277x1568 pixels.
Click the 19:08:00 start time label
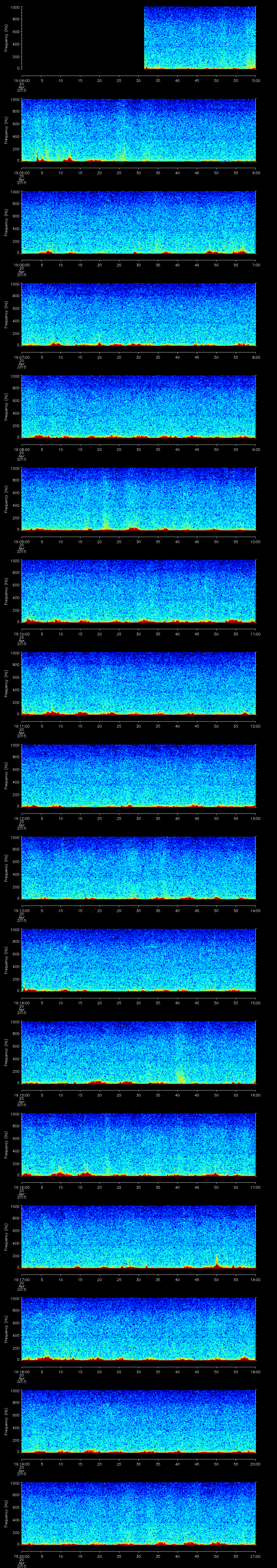[21, 449]
